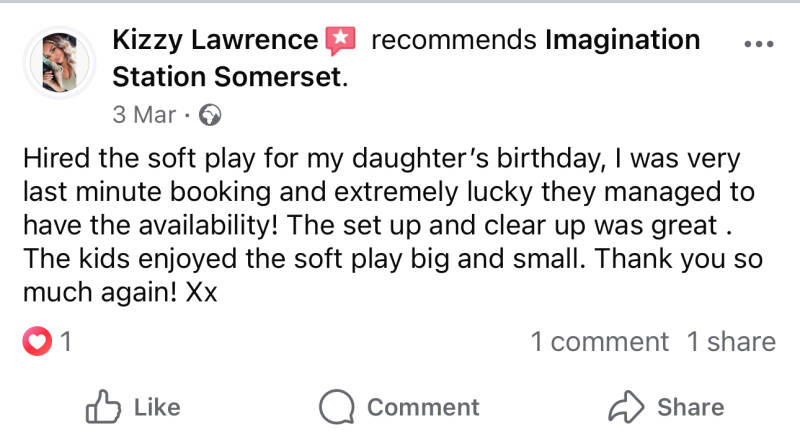This screenshot has height=444, width=800.
Task: Open the three-dot post options menu
Action: pyautogui.click(x=760, y=44)
